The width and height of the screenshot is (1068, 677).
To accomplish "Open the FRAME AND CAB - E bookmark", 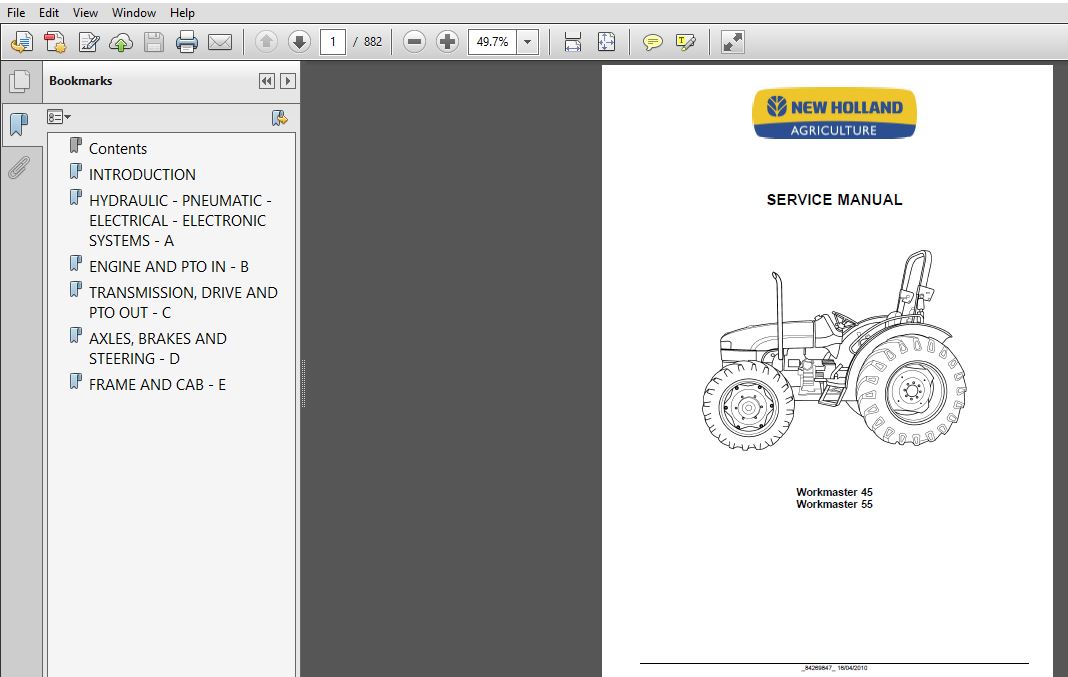I will pos(157,384).
